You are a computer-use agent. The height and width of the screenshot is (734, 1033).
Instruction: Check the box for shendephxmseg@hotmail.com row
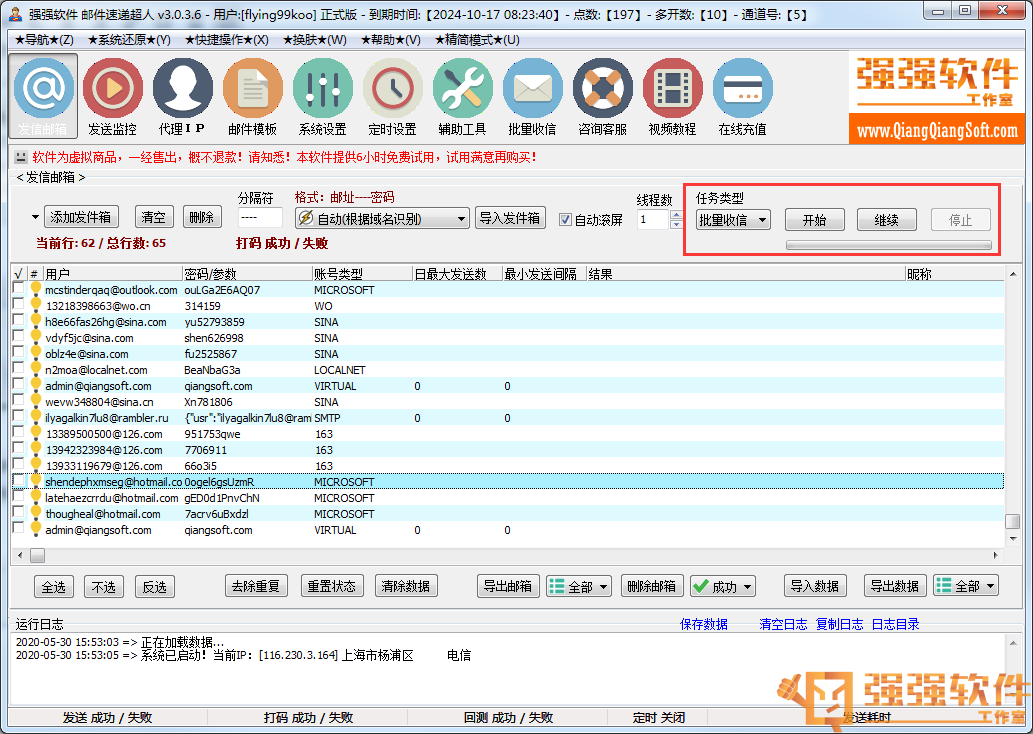click(x=18, y=481)
